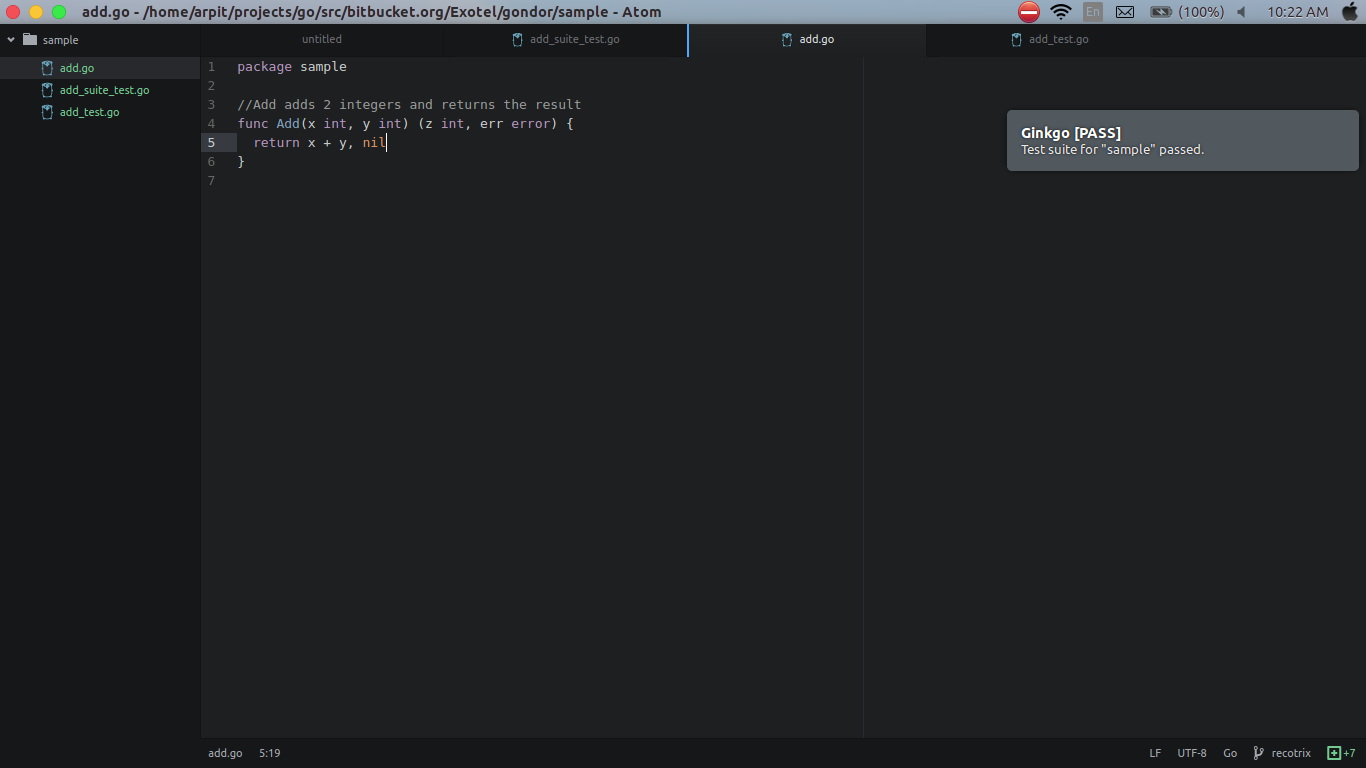Open go-to-line via 5:19 cursor position

[x=269, y=753]
